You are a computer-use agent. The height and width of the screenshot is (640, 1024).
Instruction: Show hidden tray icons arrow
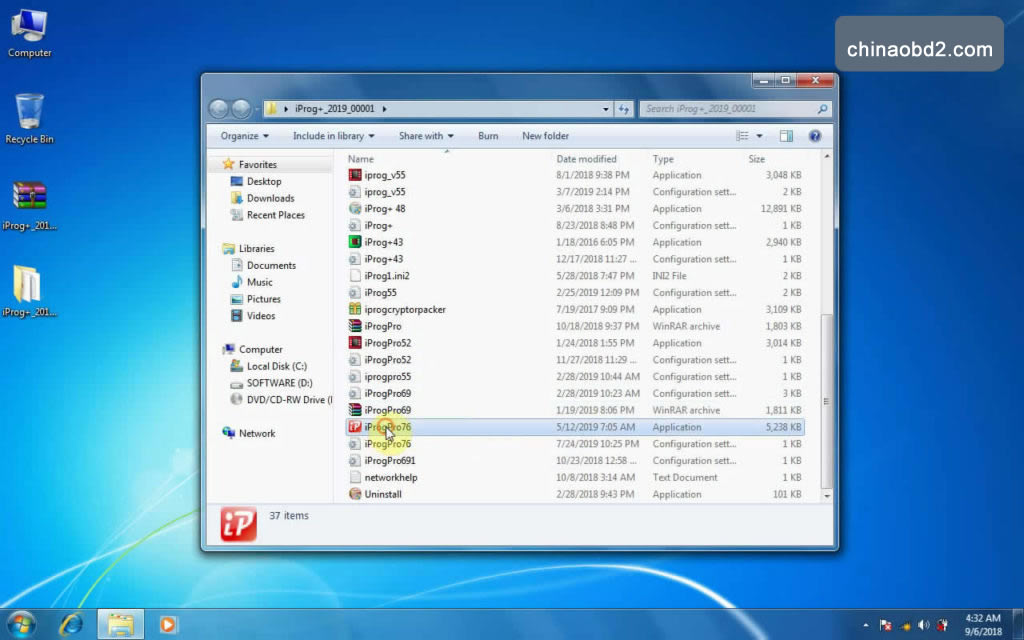866,625
